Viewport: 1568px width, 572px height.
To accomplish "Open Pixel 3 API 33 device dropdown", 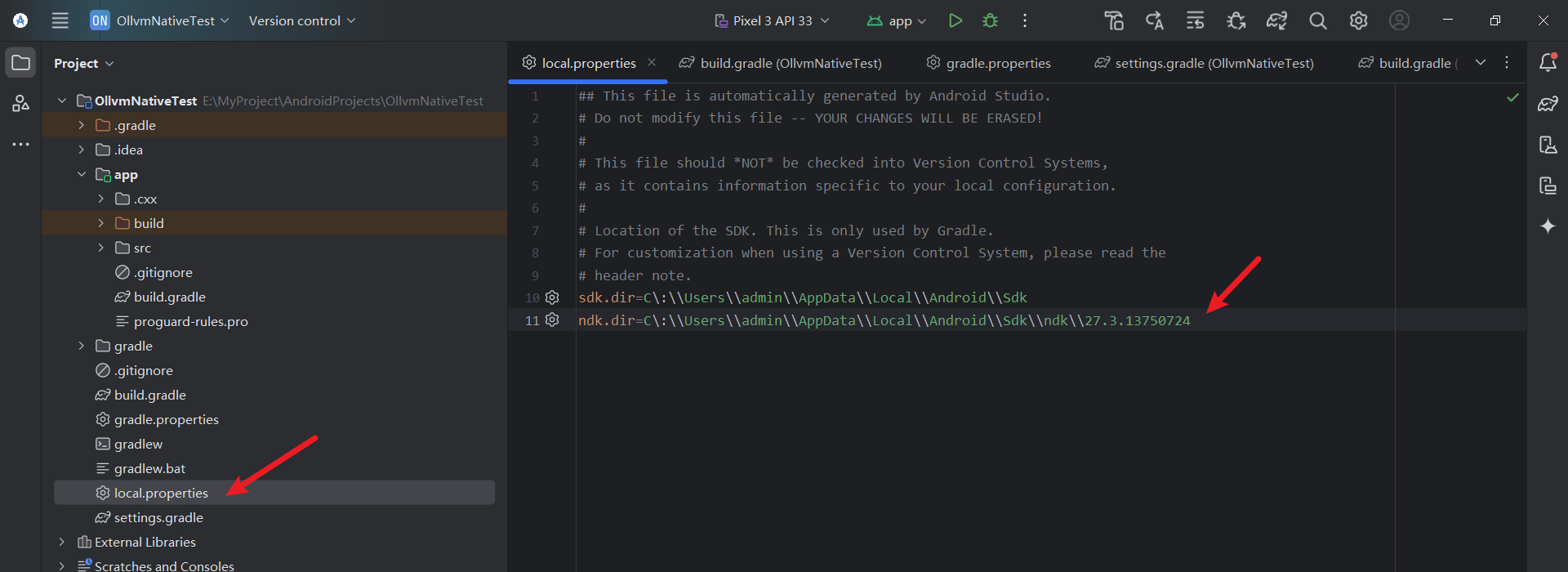I will [x=772, y=20].
